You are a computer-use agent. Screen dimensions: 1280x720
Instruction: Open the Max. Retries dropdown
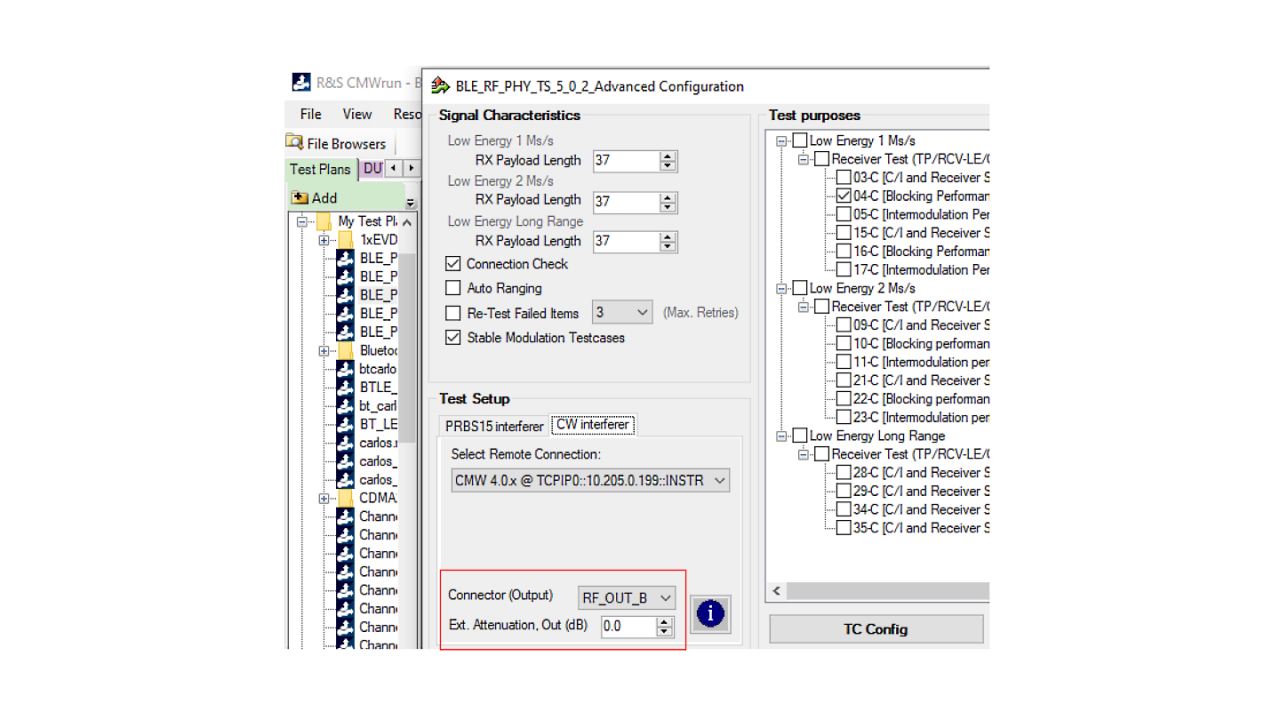622,313
